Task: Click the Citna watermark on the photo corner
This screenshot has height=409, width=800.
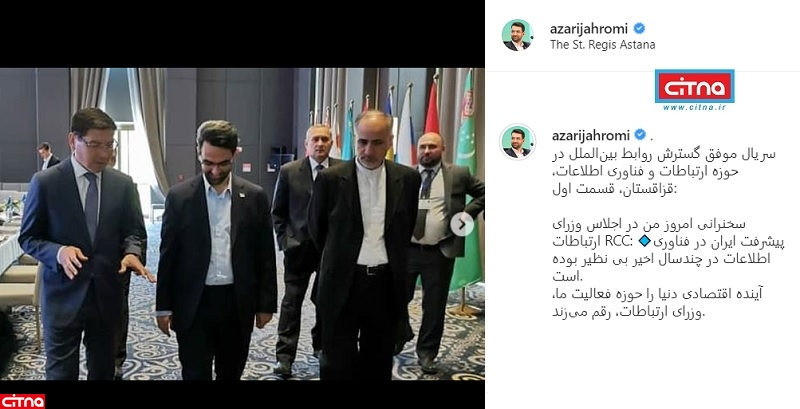Action: [22, 401]
